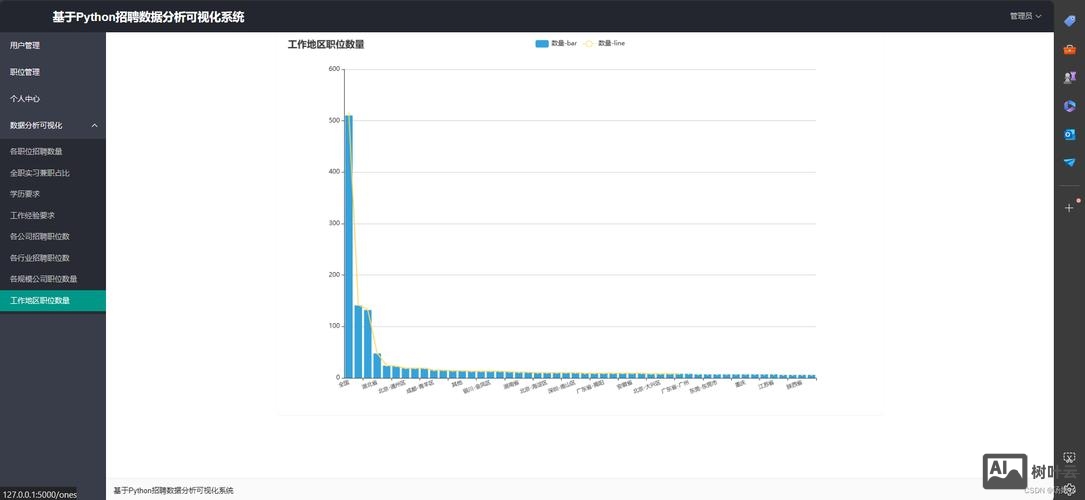Viewport: 1085px width, 500px height.
Task: Go to the 各规模公司职位数量 page
Action: 43,279
